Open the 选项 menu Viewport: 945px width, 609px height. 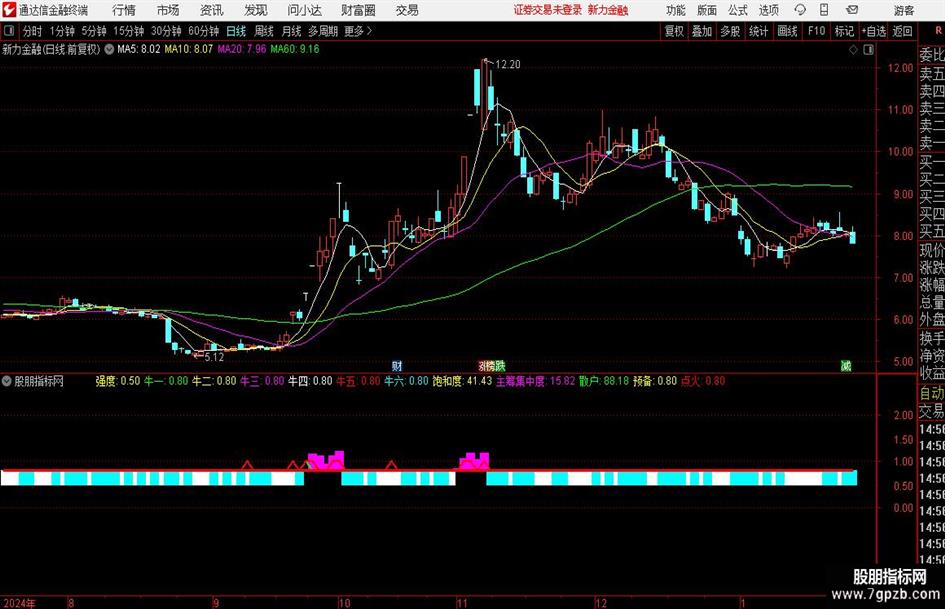768,10
